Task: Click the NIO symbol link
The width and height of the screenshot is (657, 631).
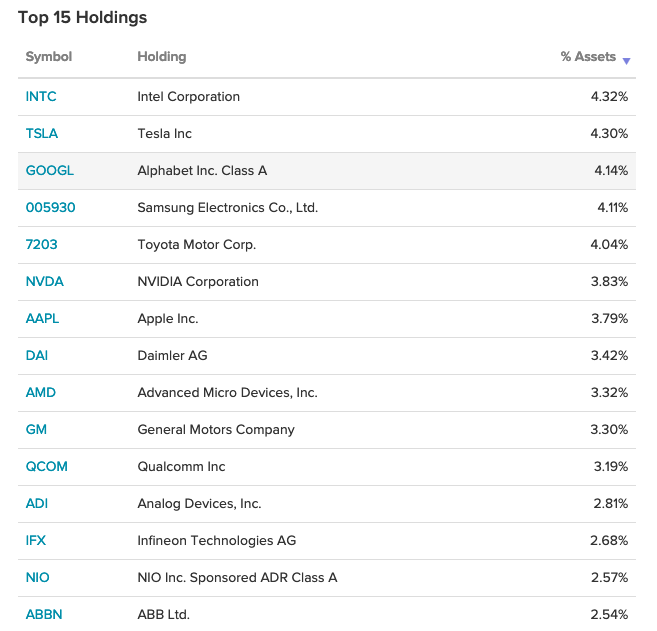Action: [x=38, y=578]
